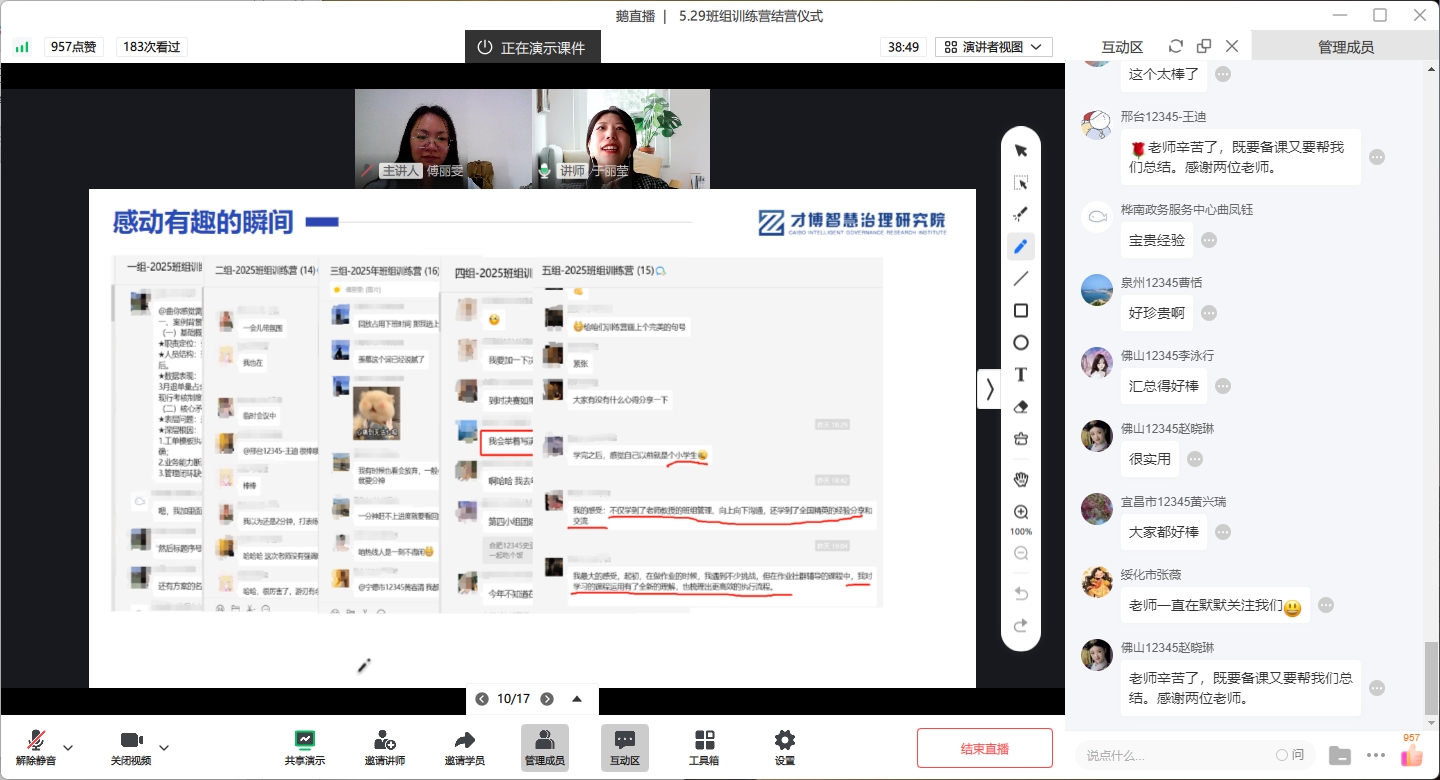Go to the next slide
This screenshot has width=1440, height=780.
(547, 699)
